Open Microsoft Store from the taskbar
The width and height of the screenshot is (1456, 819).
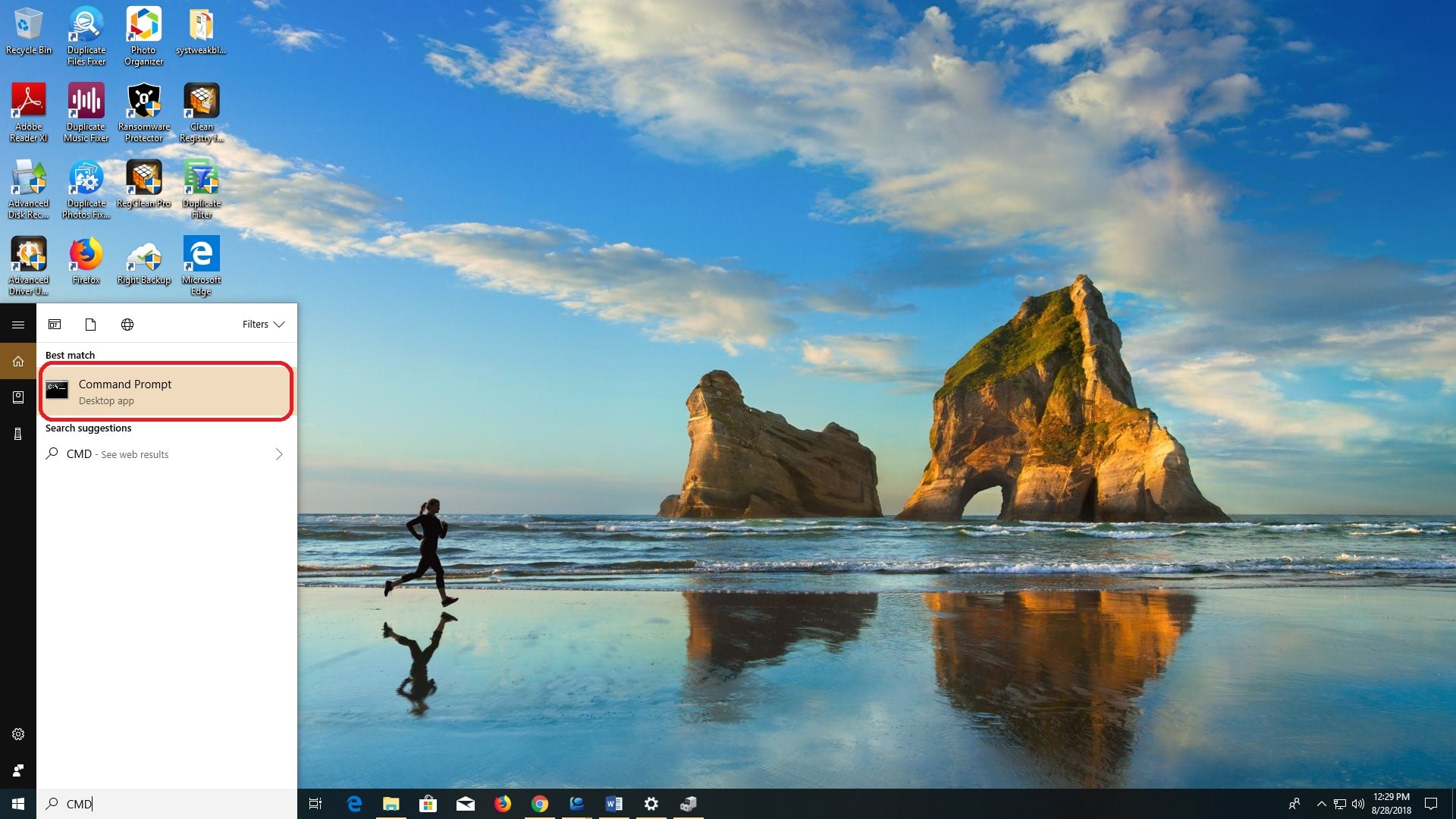428,804
